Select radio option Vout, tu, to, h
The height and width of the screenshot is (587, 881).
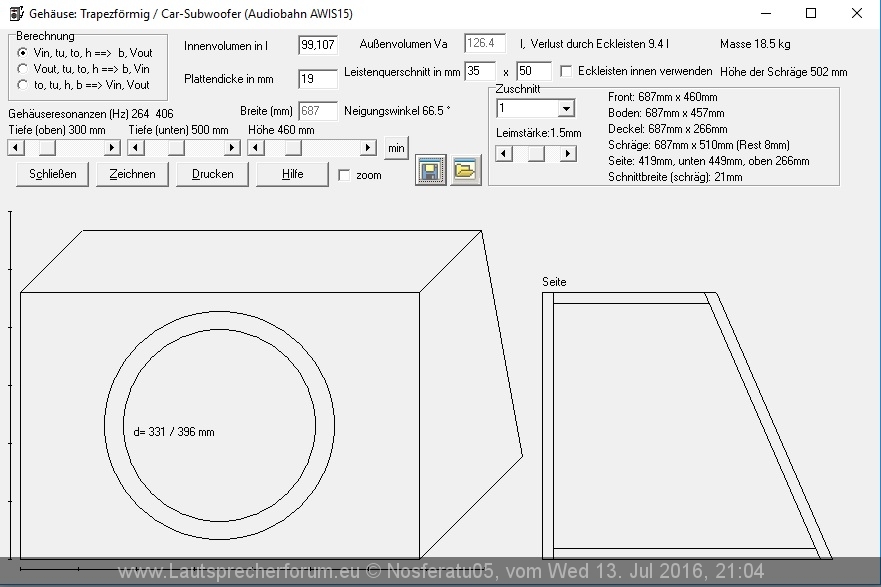(23, 69)
